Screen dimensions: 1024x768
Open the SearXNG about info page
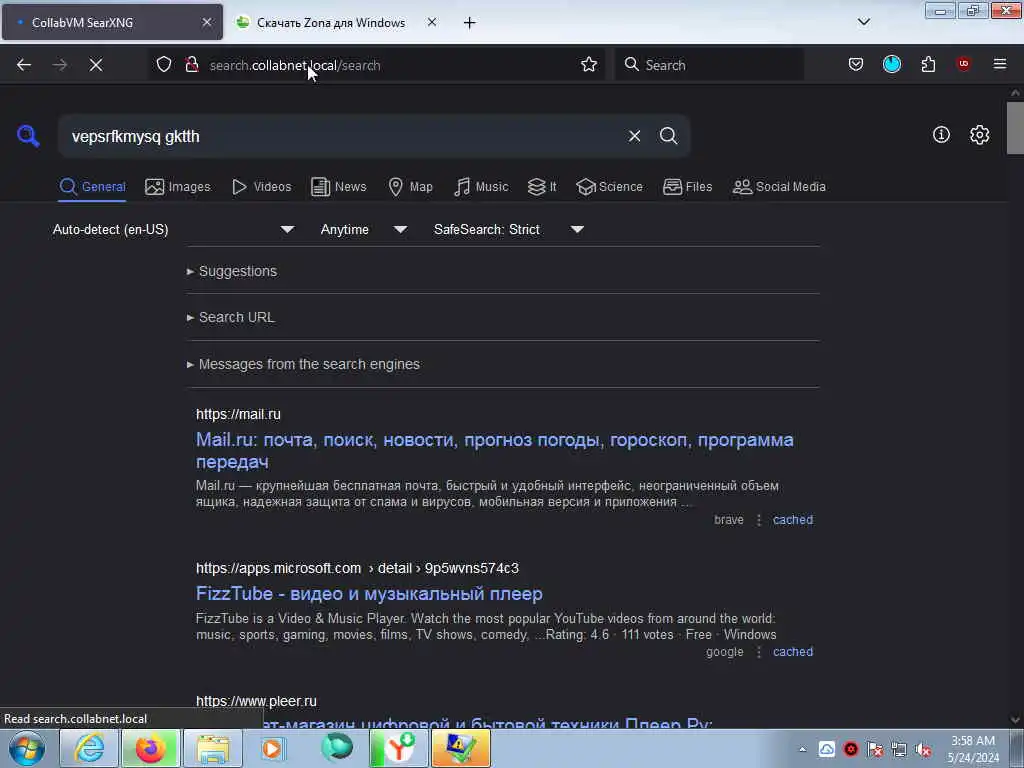[941, 135]
